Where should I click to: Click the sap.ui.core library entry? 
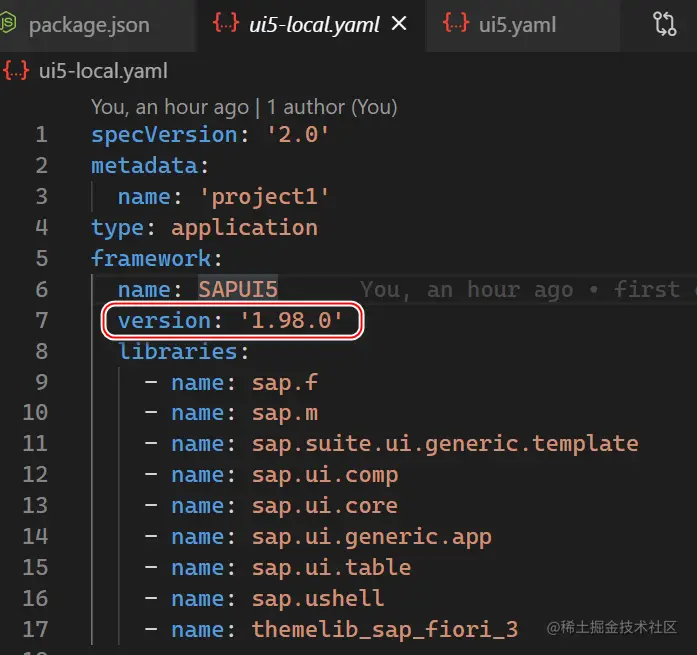pos(325,506)
